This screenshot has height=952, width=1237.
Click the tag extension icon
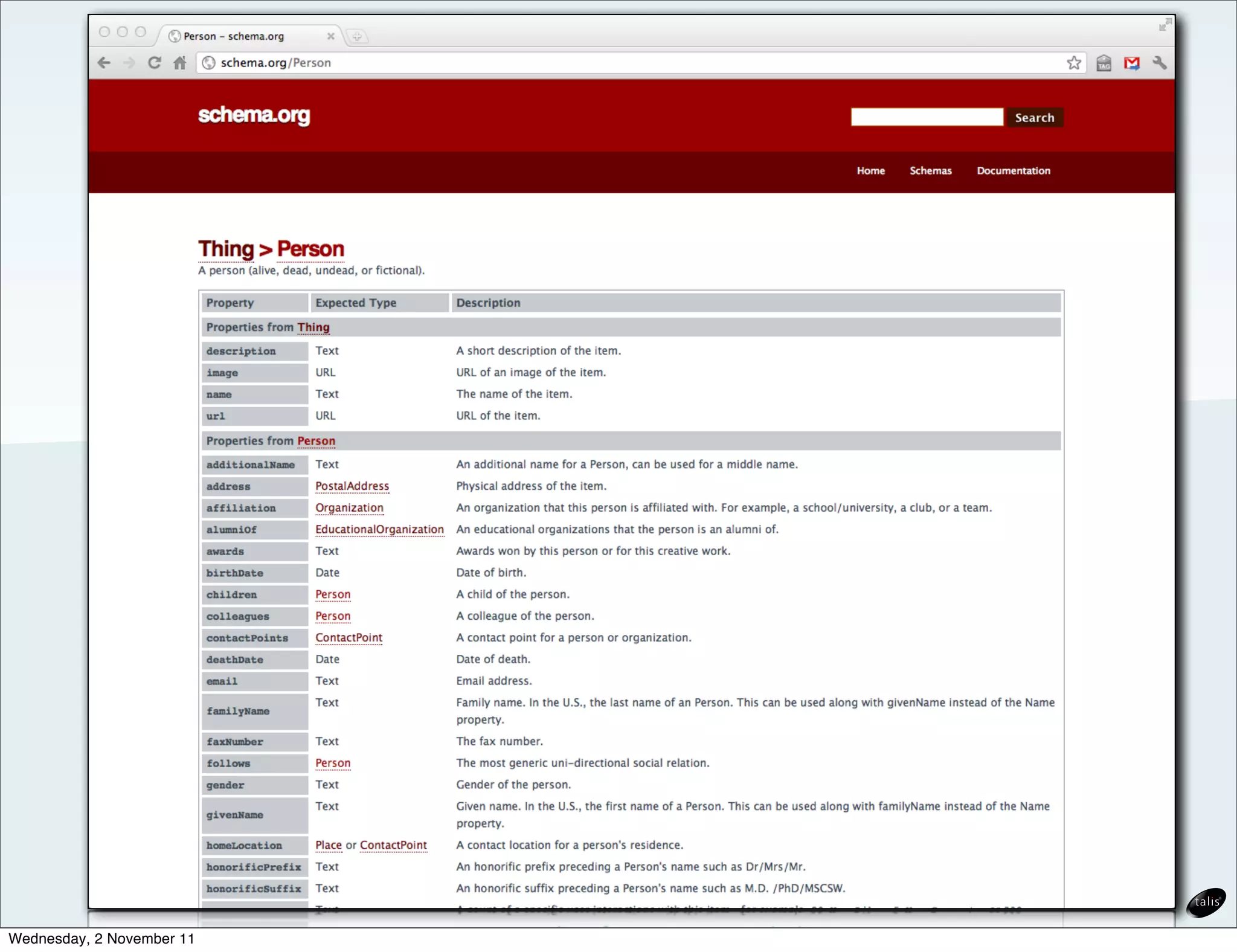coord(1104,63)
